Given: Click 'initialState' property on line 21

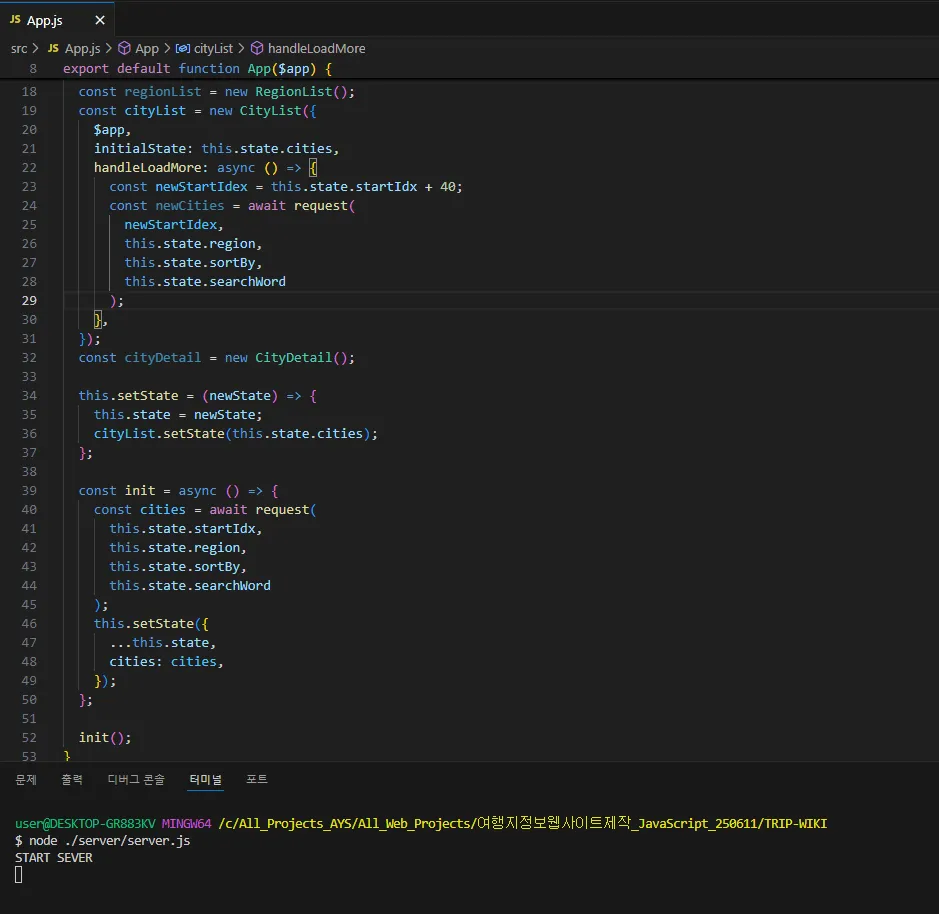Looking at the screenshot, I should 140,149.
